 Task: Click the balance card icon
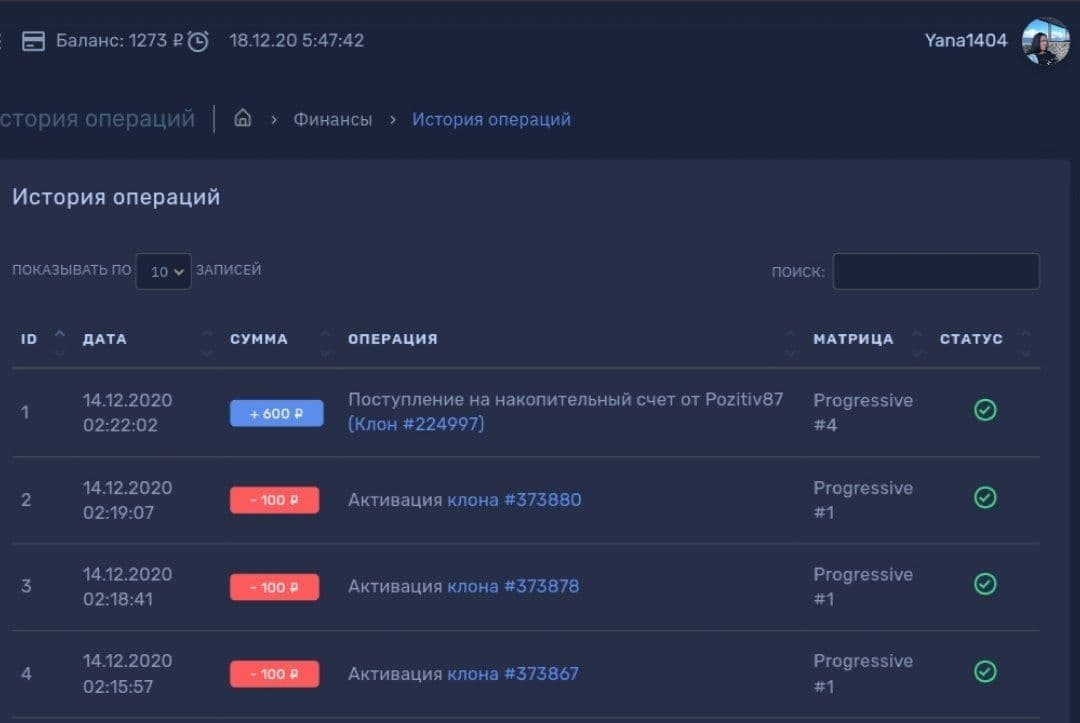coord(34,41)
